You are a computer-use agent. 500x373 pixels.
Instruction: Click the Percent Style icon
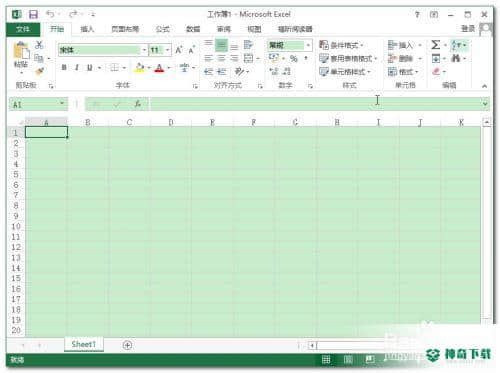(x=293, y=59)
